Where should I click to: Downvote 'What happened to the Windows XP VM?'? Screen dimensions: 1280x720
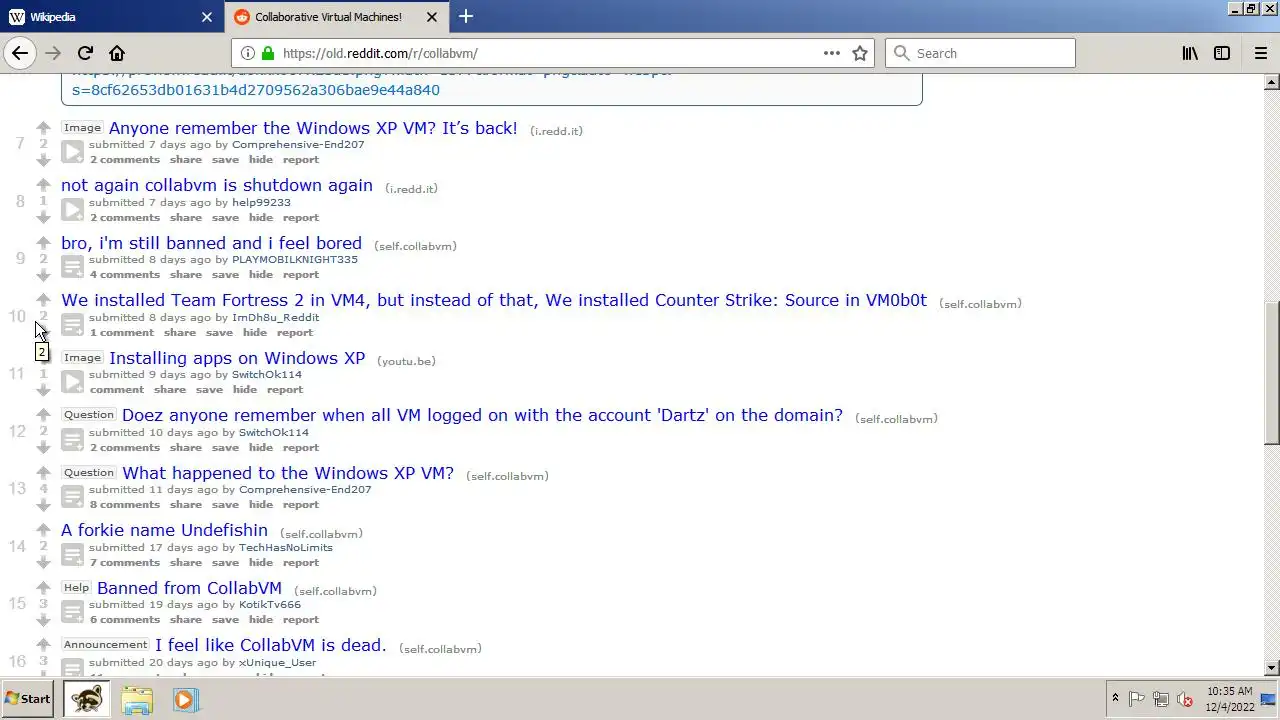(43, 505)
